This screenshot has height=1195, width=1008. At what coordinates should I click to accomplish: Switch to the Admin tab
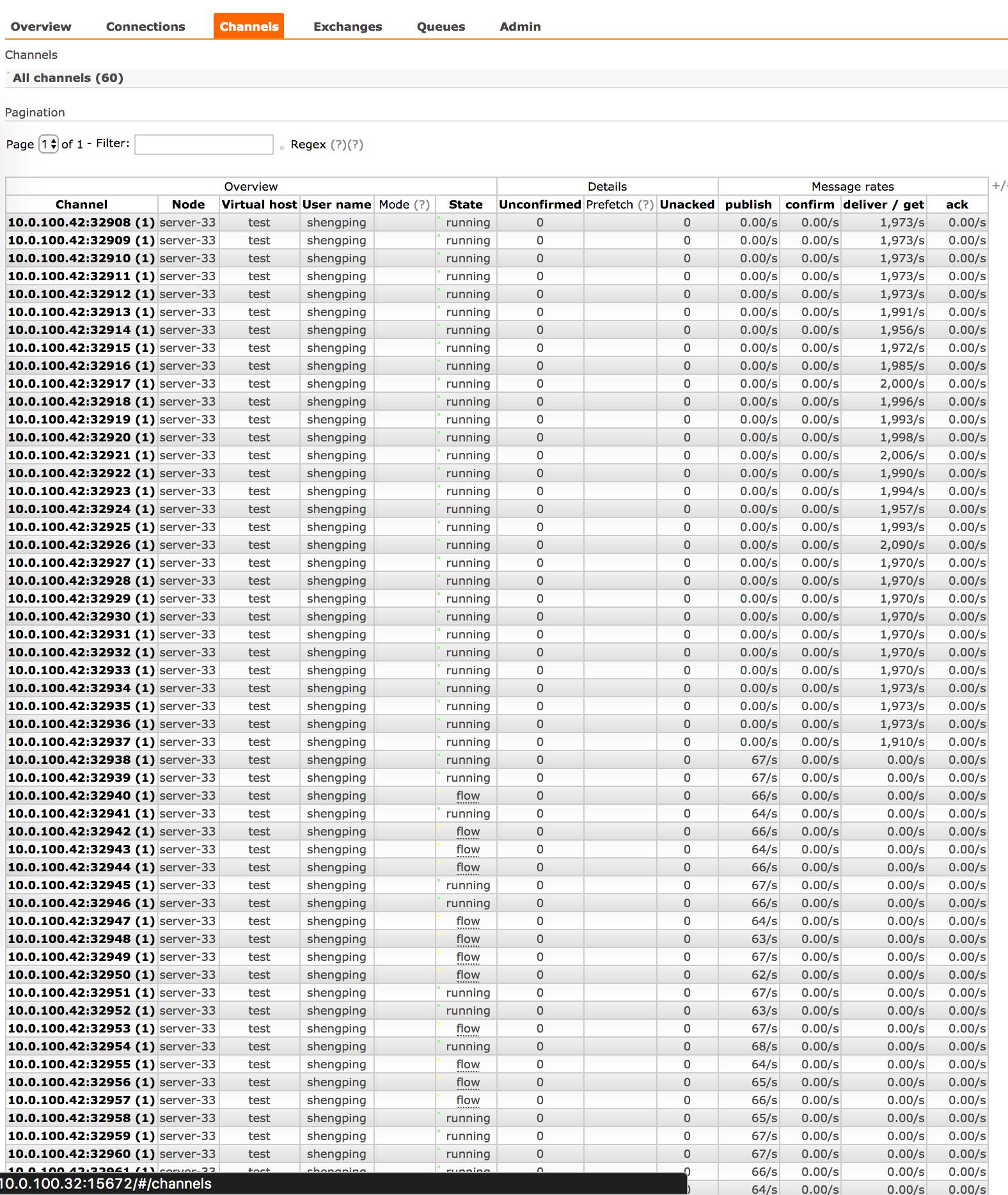(520, 26)
